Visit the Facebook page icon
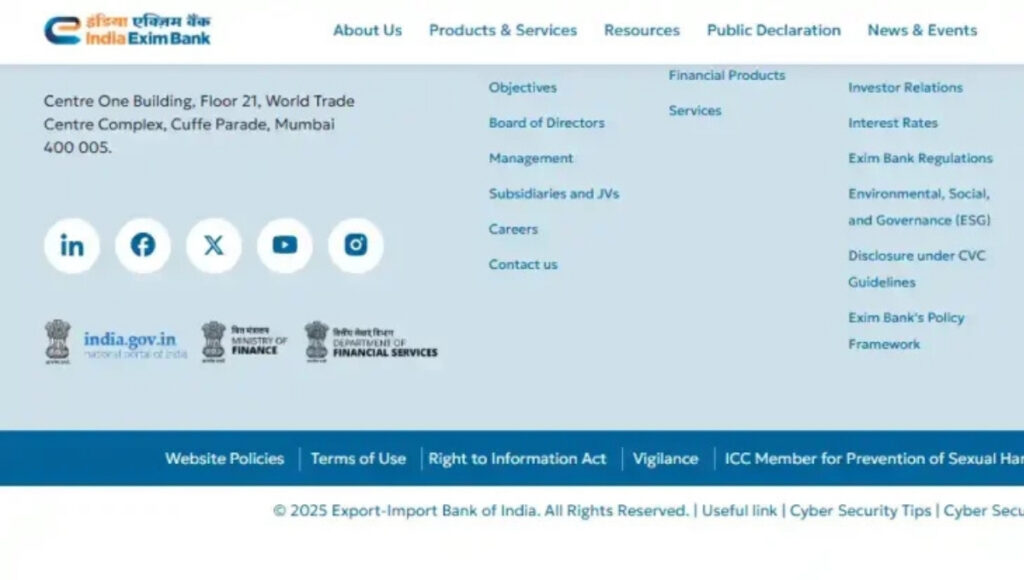 [x=143, y=246]
